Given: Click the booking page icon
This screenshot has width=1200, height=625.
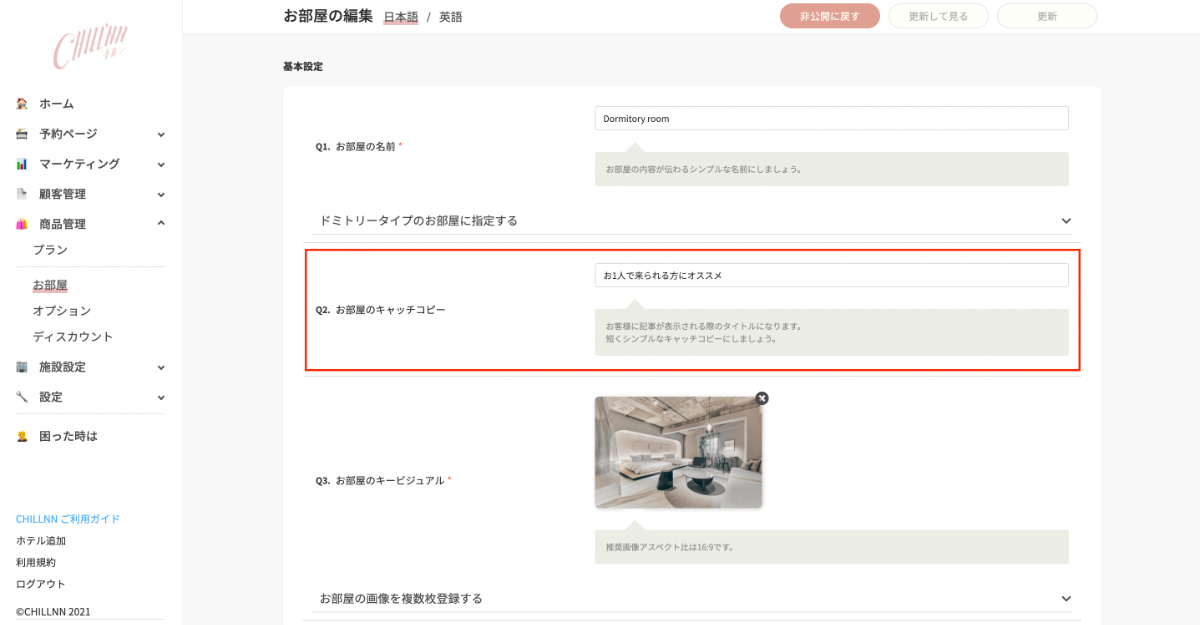Looking at the screenshot, I should pyautogui.click(x=22, y=134).
